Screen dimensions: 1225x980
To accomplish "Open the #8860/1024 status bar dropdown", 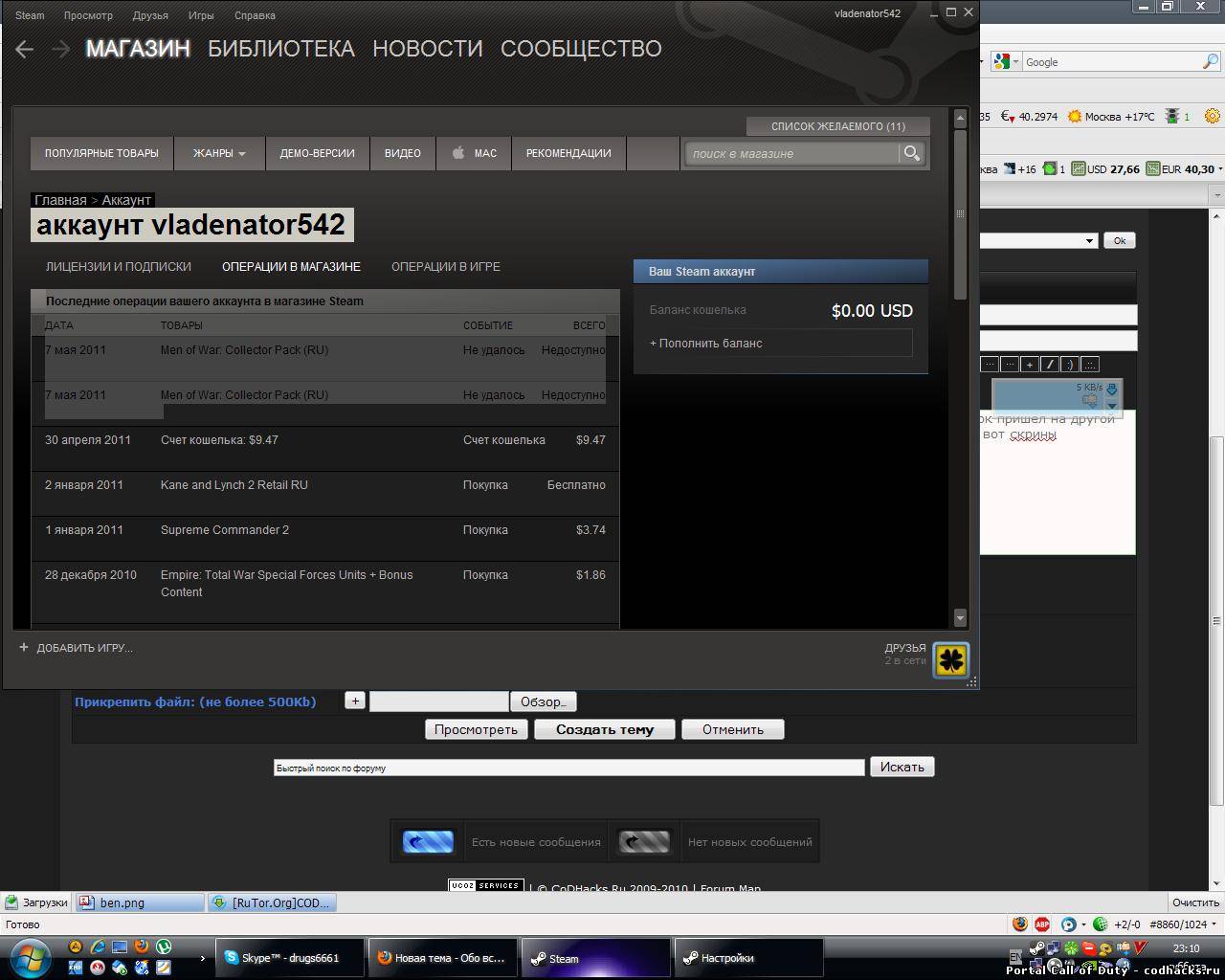I will tap(1214, 924).
